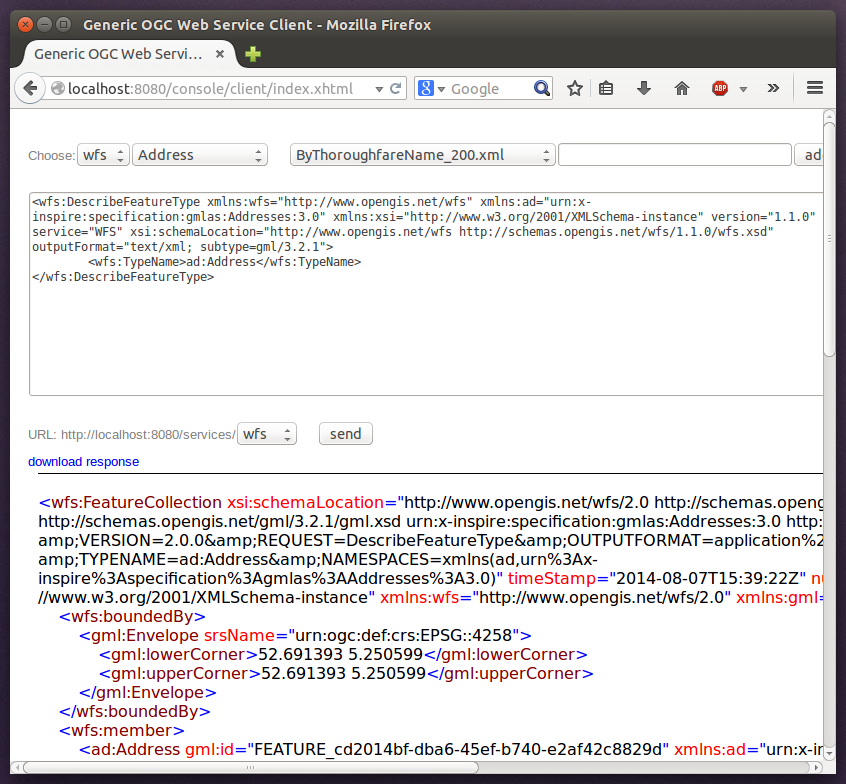Reload the page with the refresh icon

(x=395, y=88)
